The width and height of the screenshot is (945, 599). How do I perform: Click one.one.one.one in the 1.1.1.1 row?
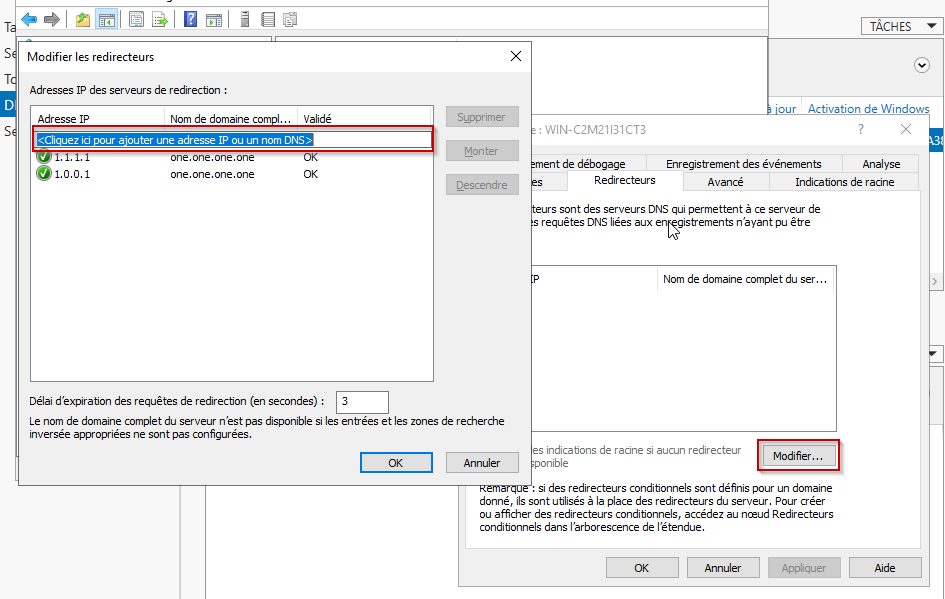pos(212,157)
